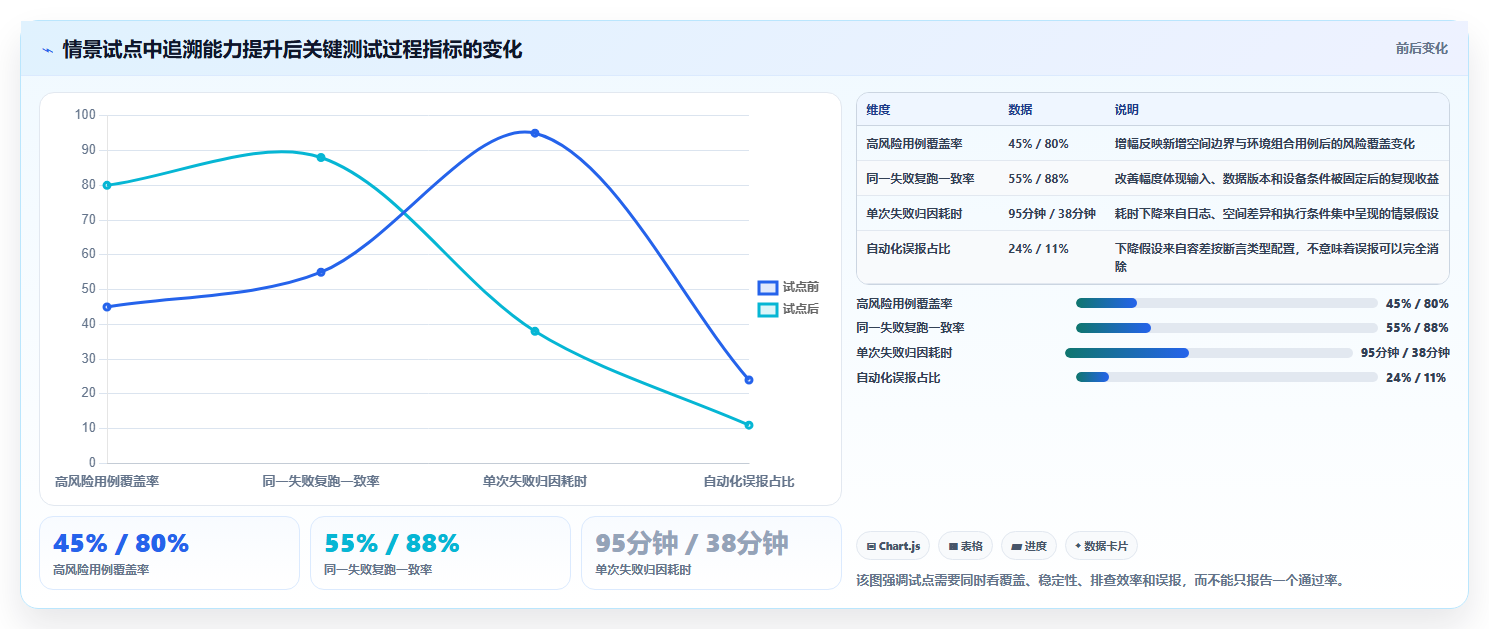Click x-axis label 同一失败复跑一致率

click(321, 482)
